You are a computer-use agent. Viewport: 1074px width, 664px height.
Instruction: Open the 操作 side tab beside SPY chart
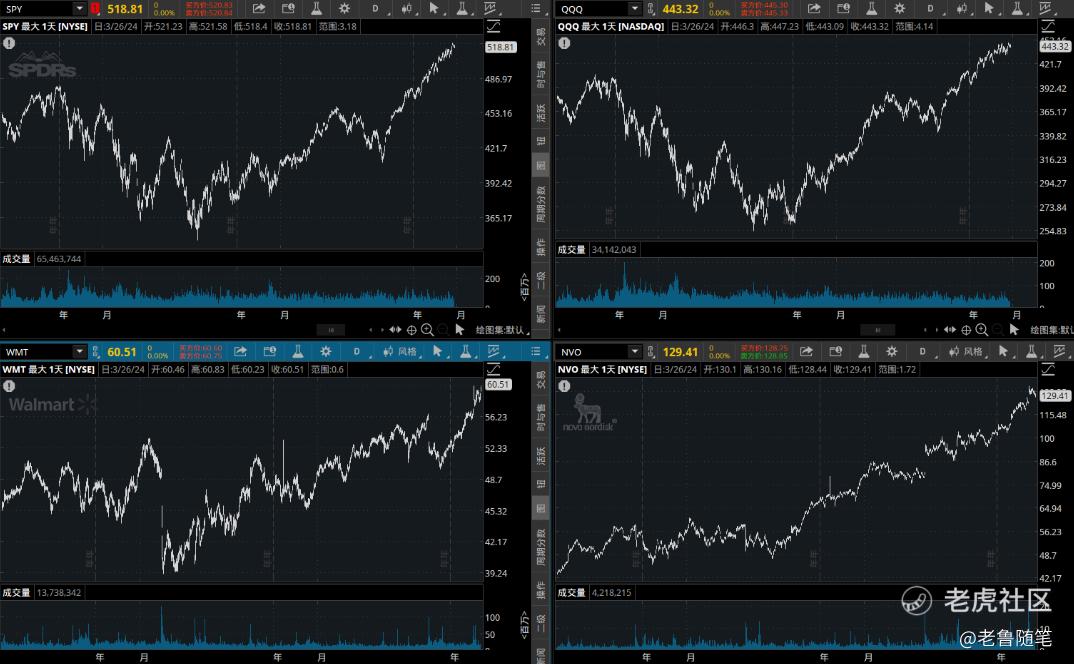coord(540,247)
